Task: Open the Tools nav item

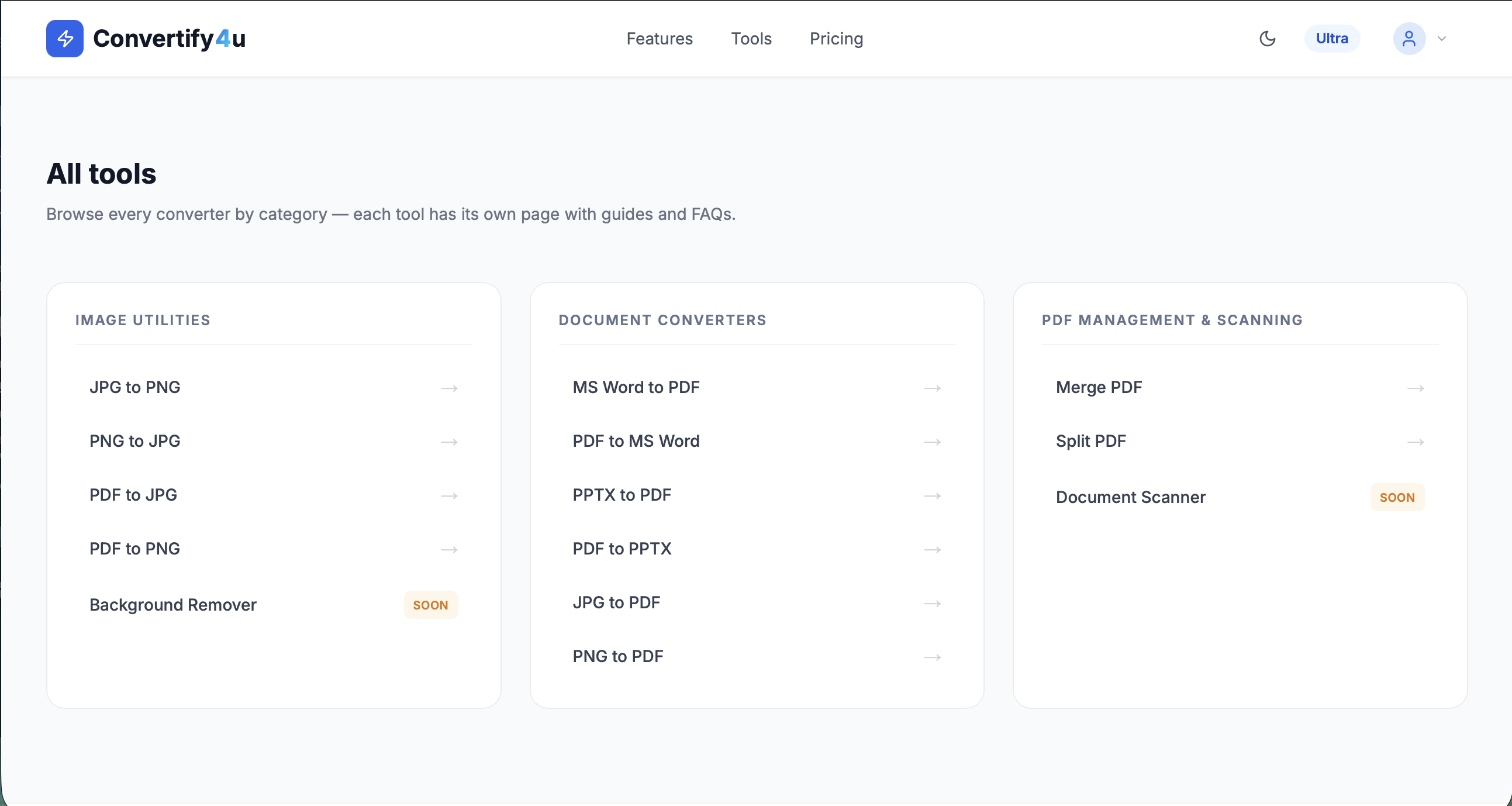Action: pyautogui.click(x=751, y=39)
